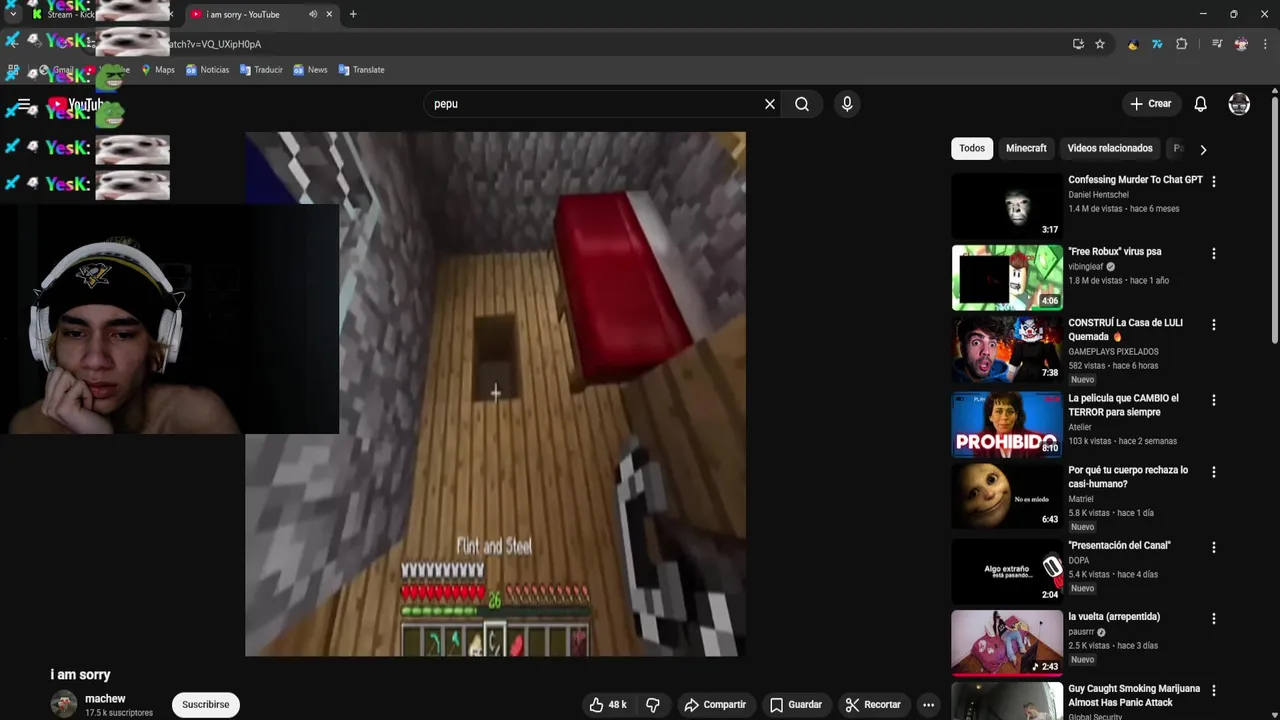Click the Crear create button
1280x720 pixels.
pos(1150,104)
